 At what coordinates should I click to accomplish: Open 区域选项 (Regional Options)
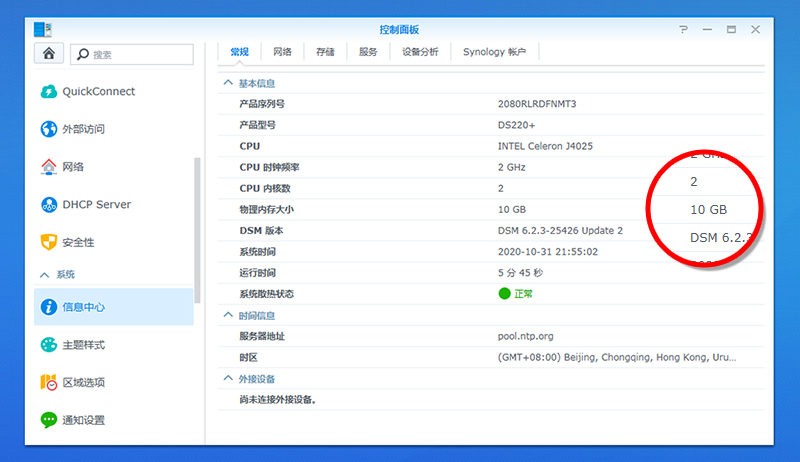tap(83, 383)
